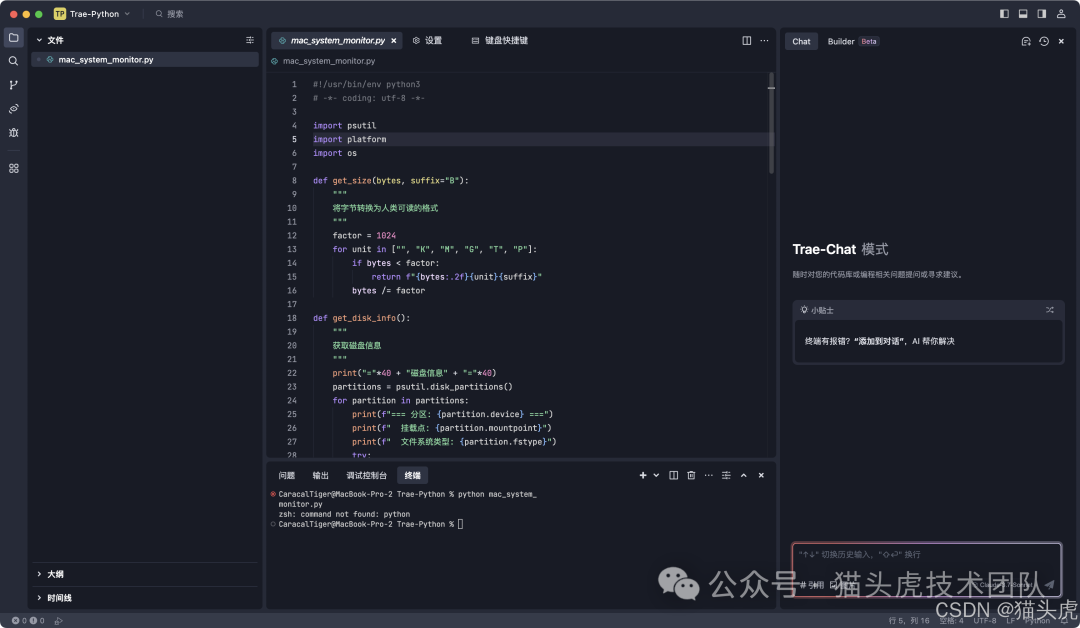
Task: Click the UTF-8 encoding in status bar
Action: [985, 621]
